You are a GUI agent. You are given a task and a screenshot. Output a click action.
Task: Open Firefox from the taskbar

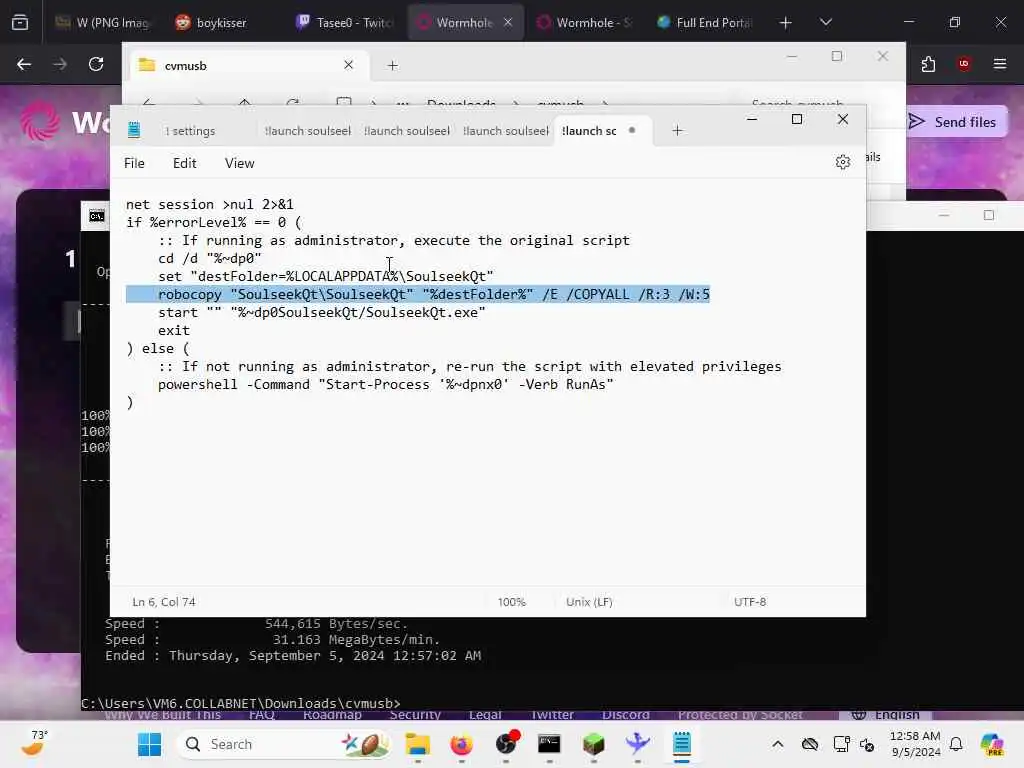pyautogui.click(x=462, y=744)
